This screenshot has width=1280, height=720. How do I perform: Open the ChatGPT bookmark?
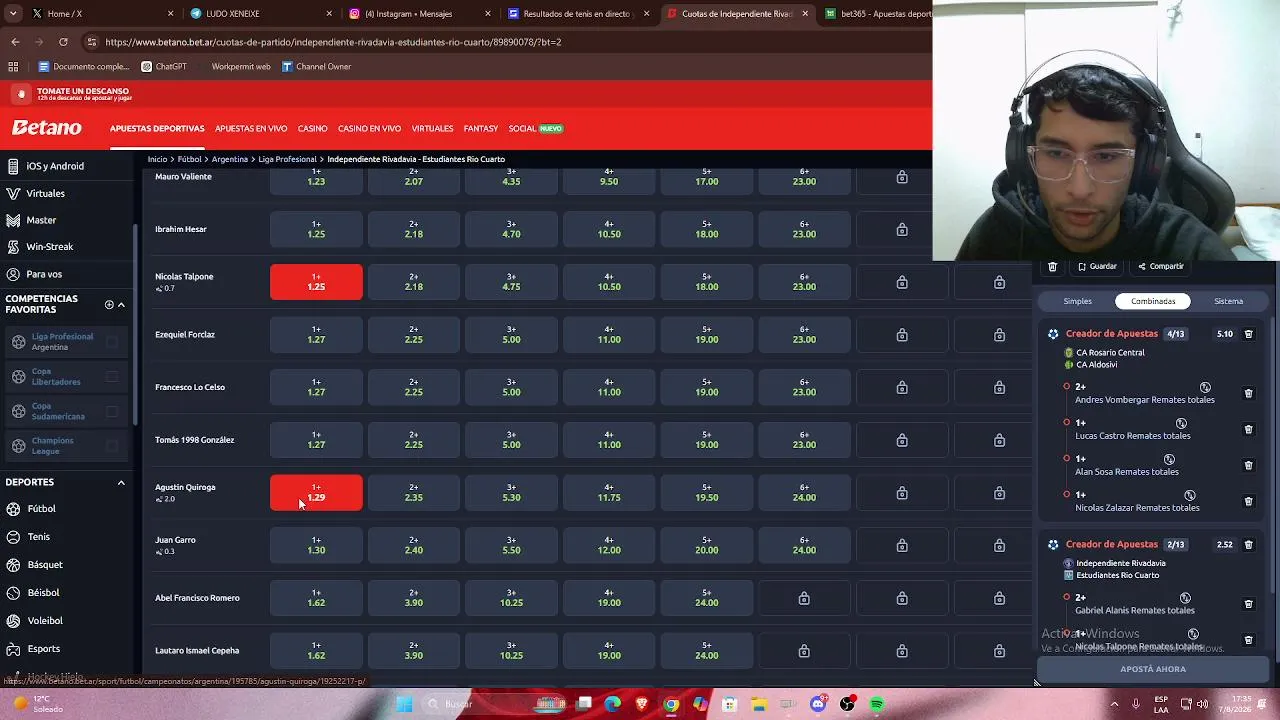click(x=164, y=67)
